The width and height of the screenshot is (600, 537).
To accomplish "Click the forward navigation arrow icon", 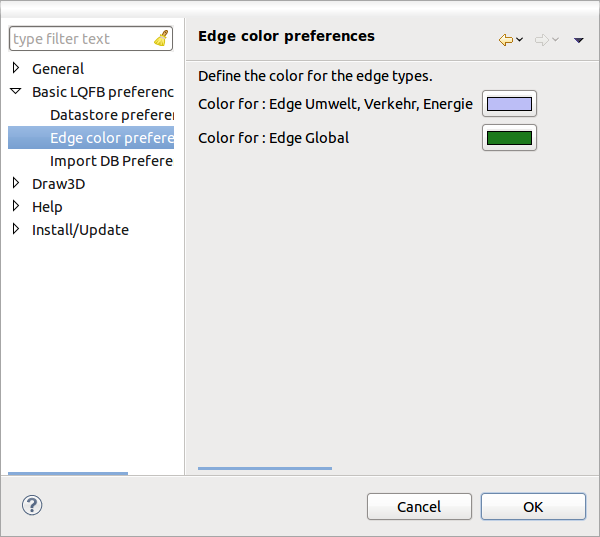I will click(542, 40).
